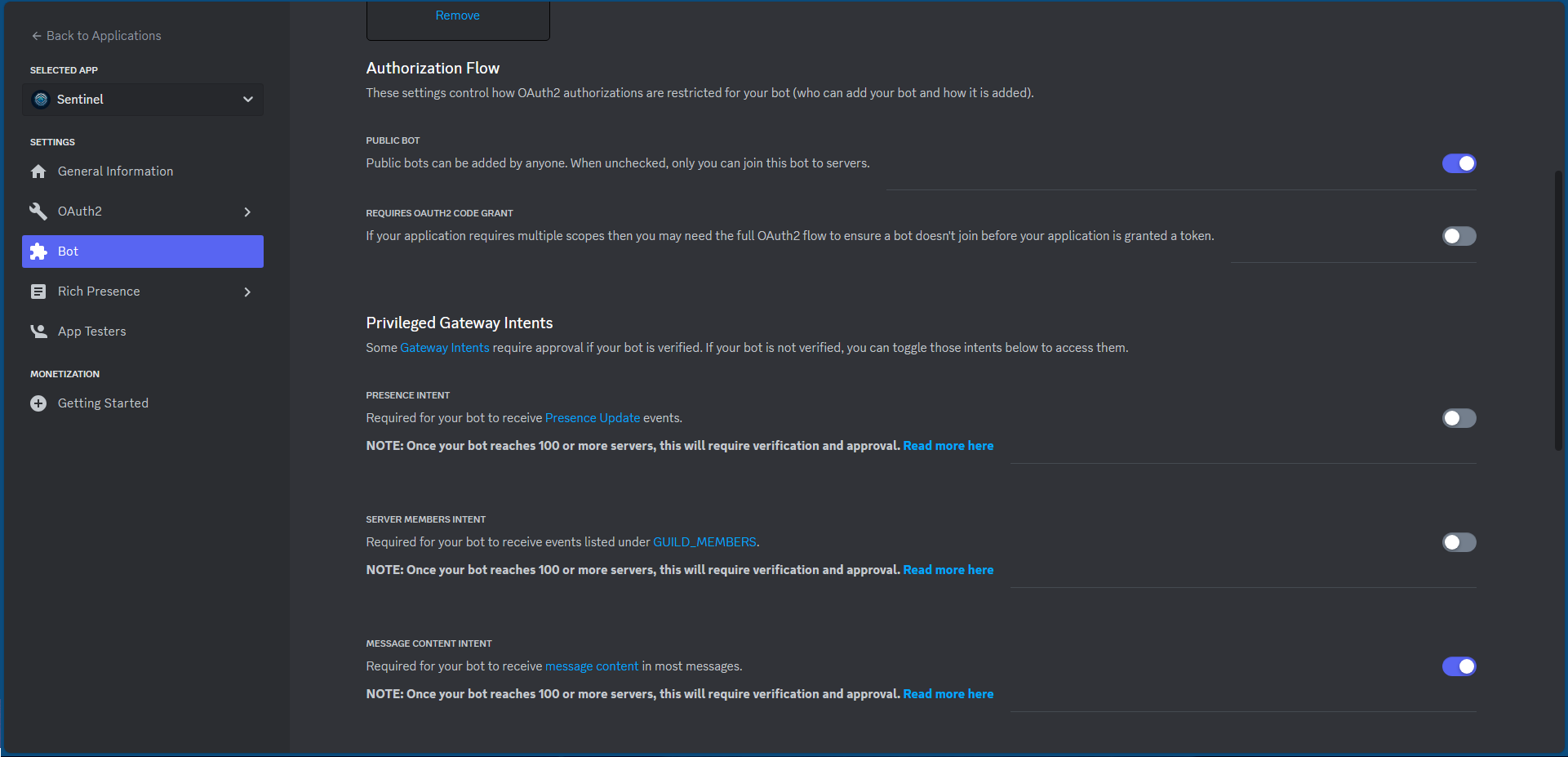Click the home icon beside General Information
Screen dimensions: 1568x757
(38, 171)
